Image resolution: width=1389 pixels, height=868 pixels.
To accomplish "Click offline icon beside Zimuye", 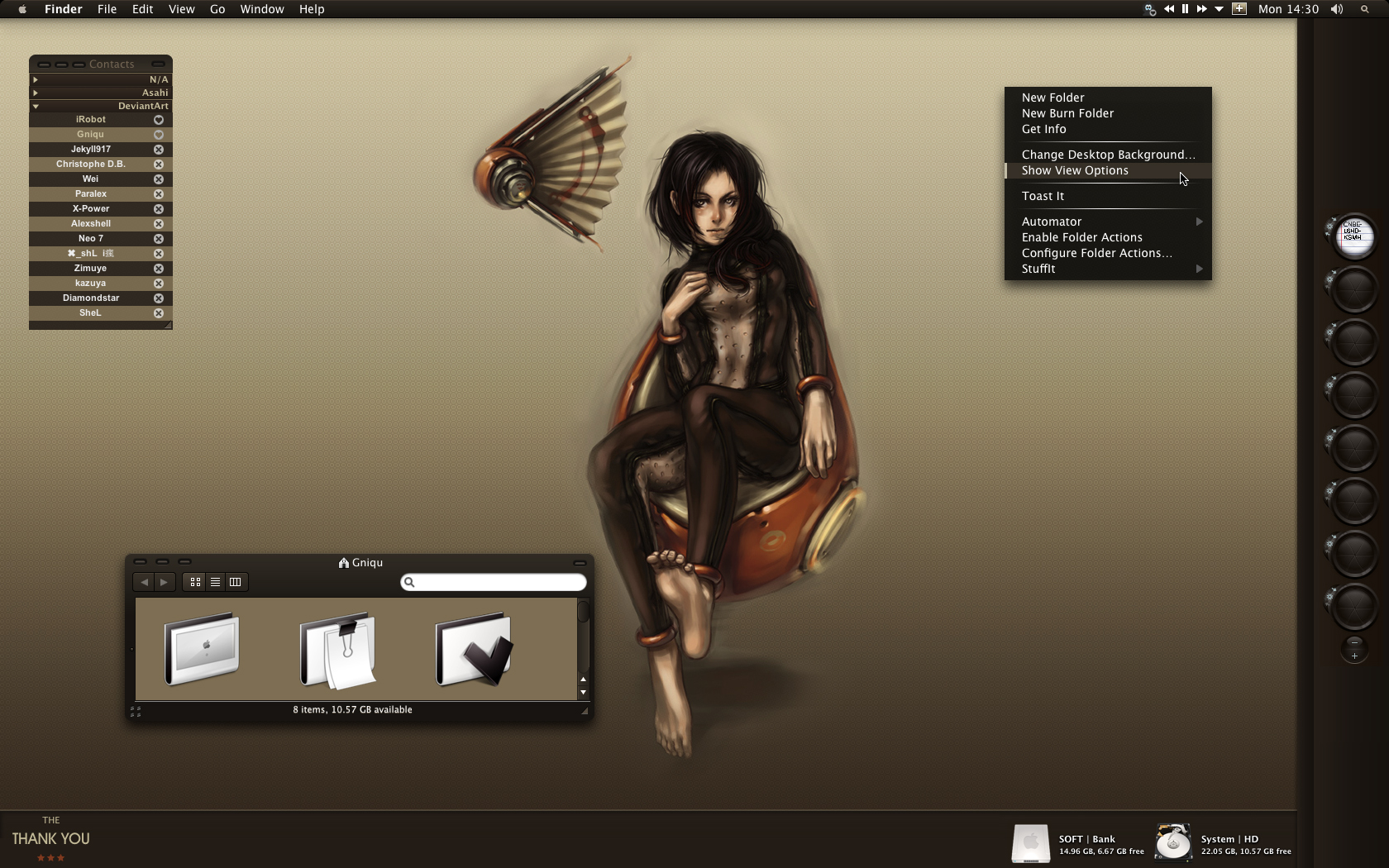I will click(159, 269).
